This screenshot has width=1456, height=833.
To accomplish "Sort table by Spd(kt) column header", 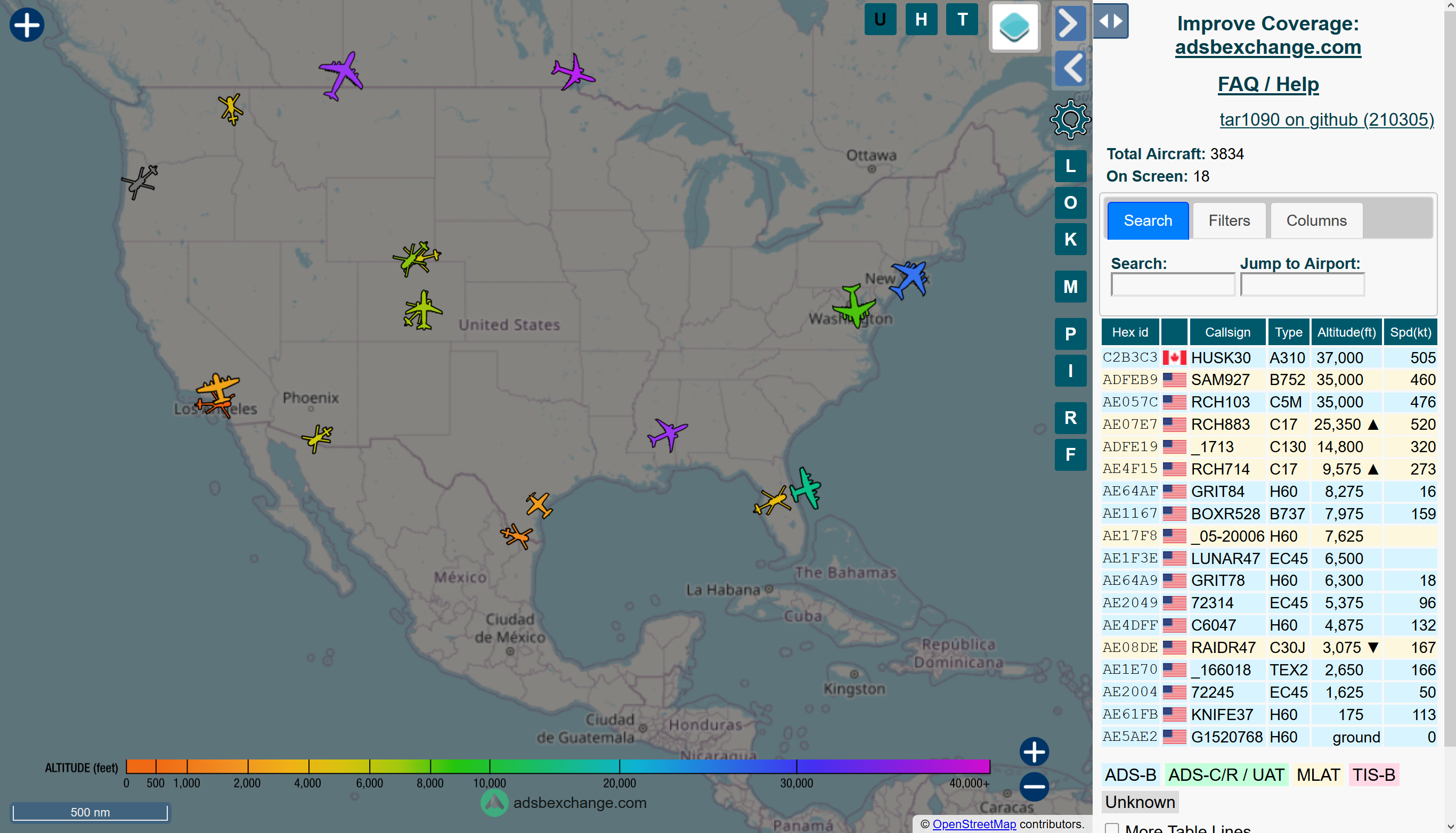I will pos(1410,332).
